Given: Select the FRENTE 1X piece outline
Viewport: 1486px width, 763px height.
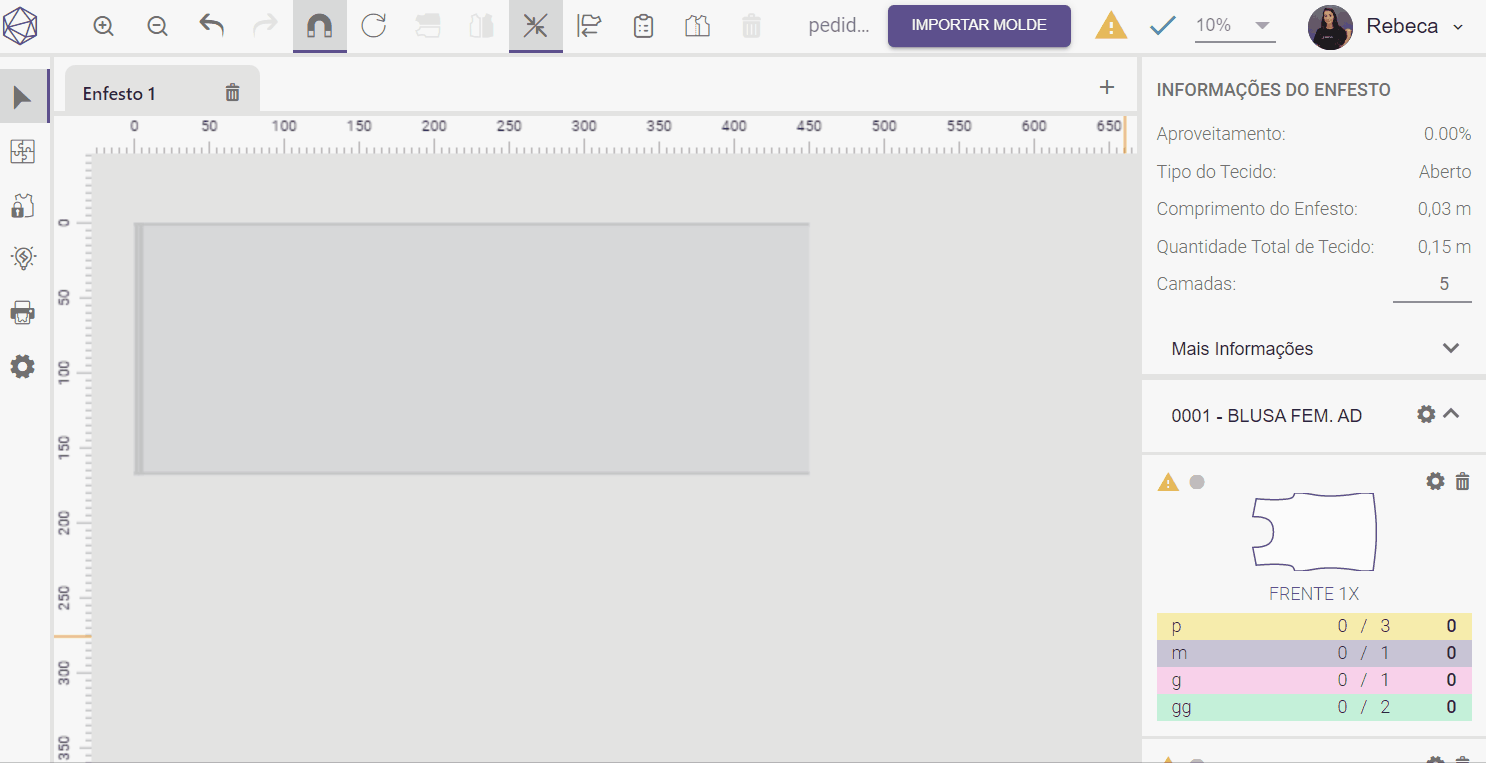Looking at the screenshot, I should 1314,531.
